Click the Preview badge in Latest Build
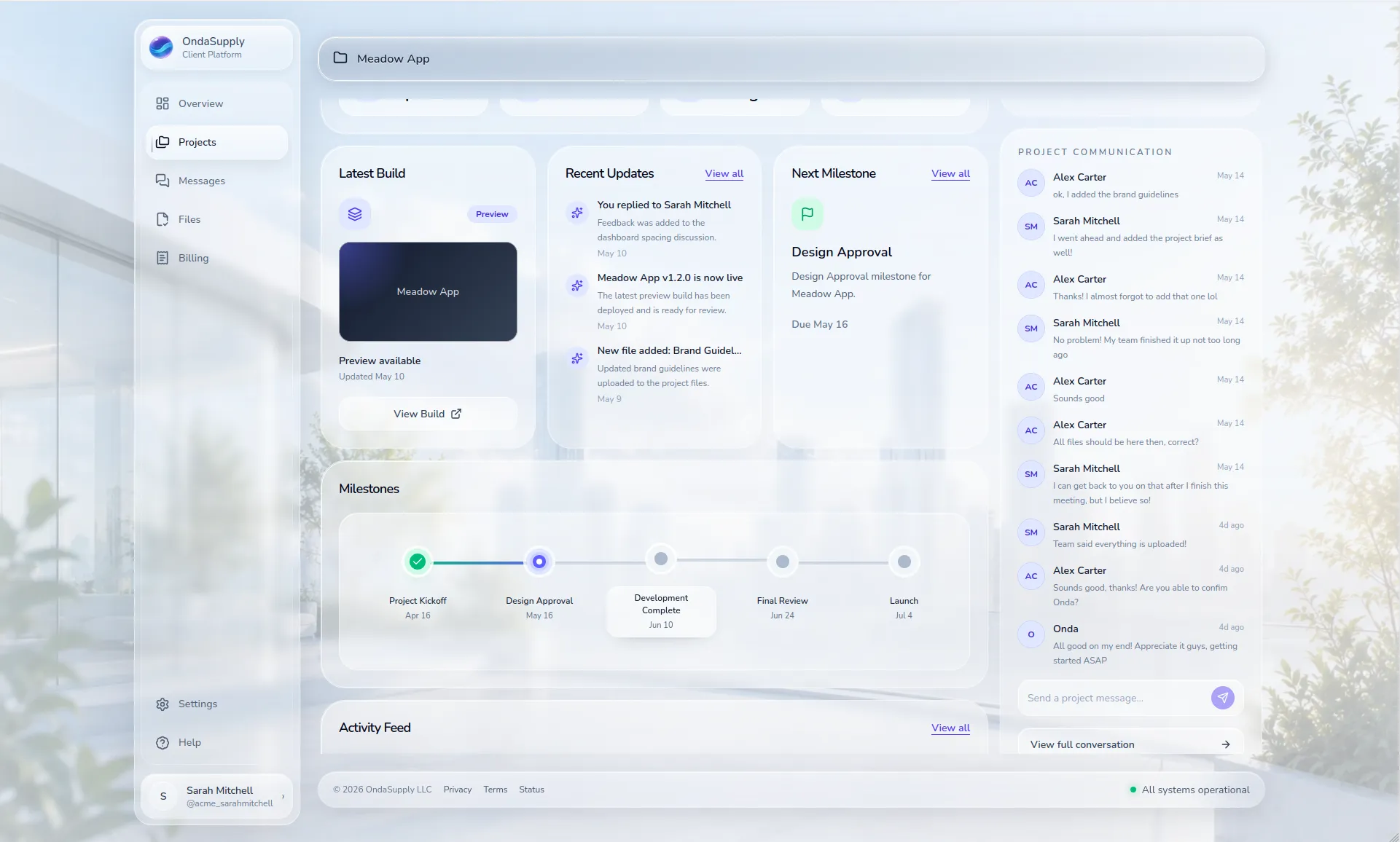 click(x=492, y=214)
